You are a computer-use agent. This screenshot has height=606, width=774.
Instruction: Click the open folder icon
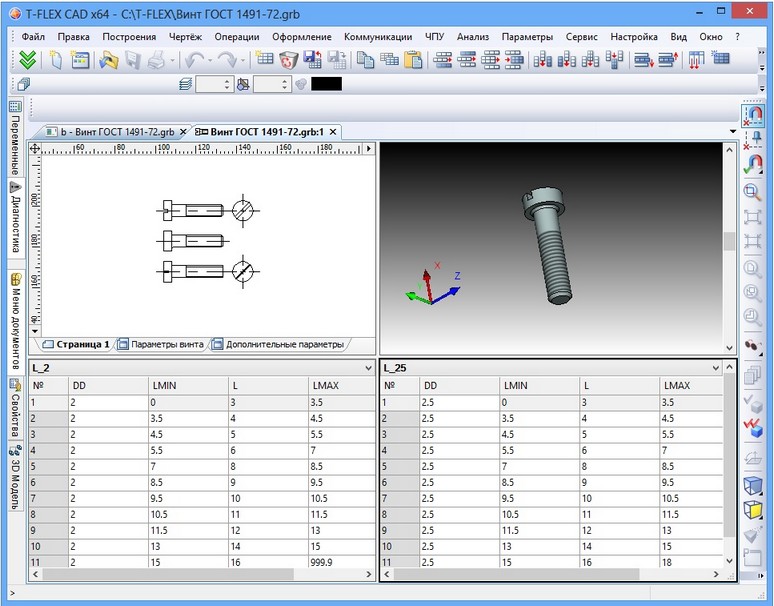(x=108, y=60)
